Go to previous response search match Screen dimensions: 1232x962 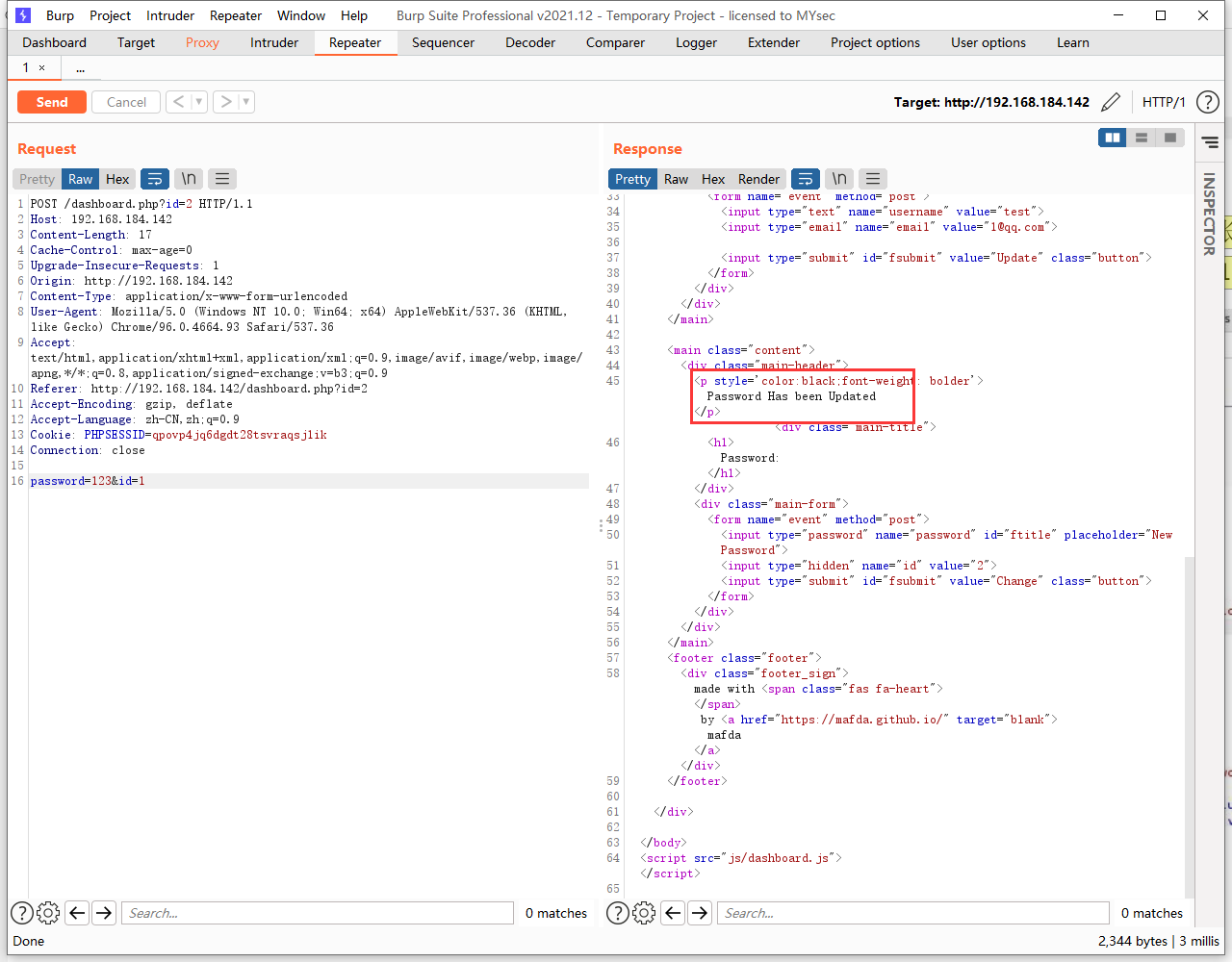pyautogui.click(x=674, y=913)
